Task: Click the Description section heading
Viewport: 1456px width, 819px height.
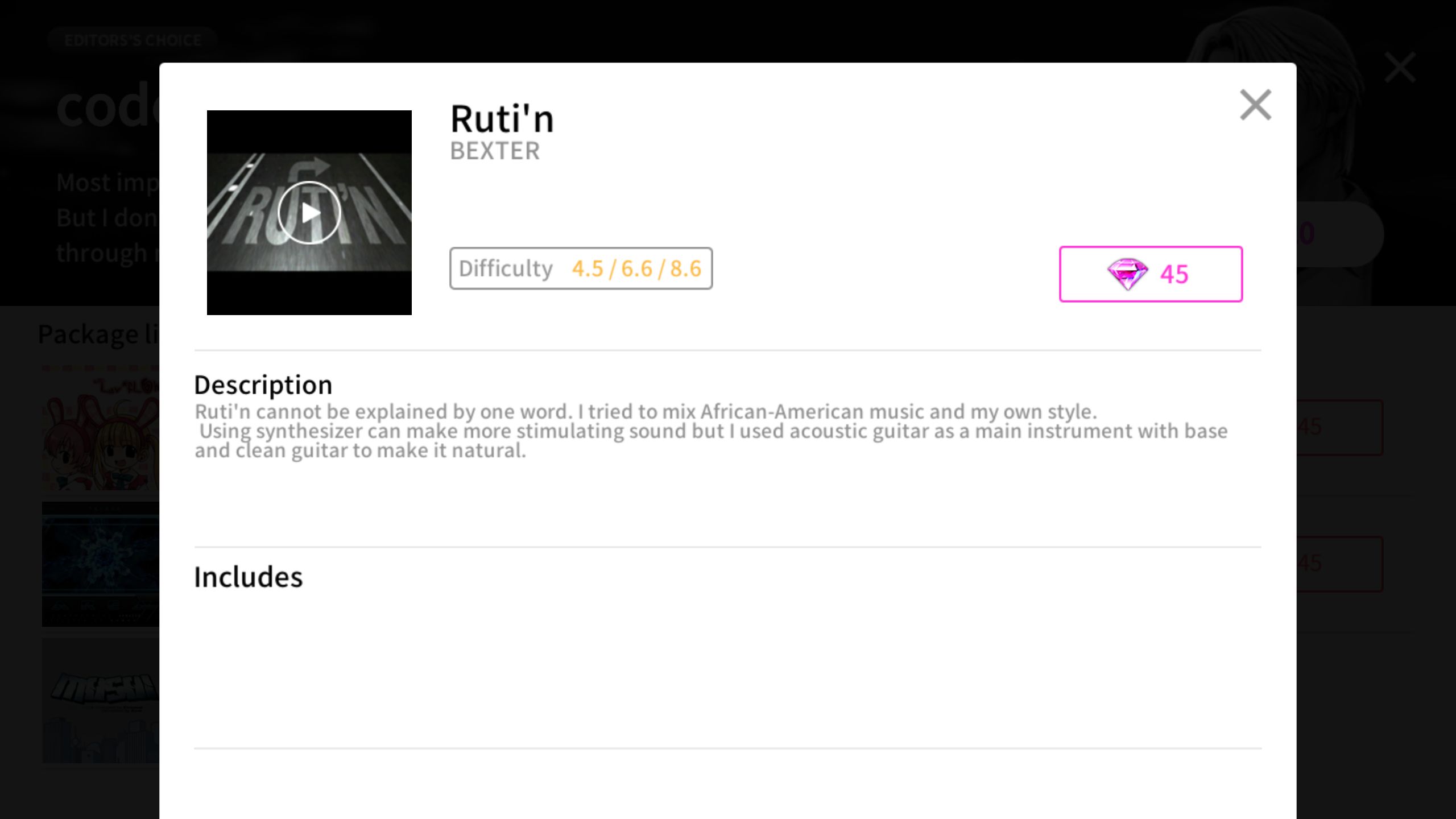Action: click(263, 386)
